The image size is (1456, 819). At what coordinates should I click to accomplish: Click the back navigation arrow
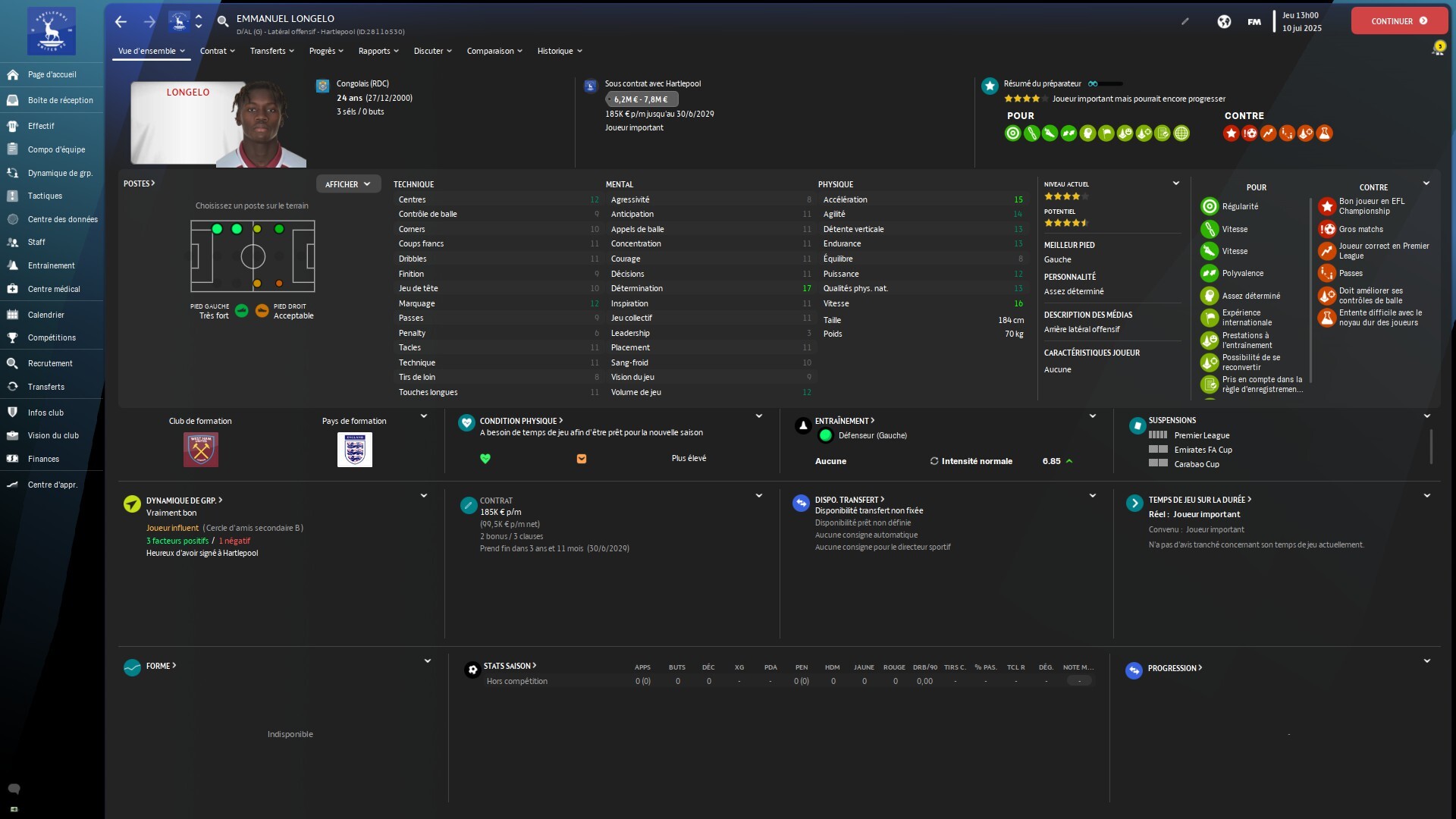click(121, 21)
